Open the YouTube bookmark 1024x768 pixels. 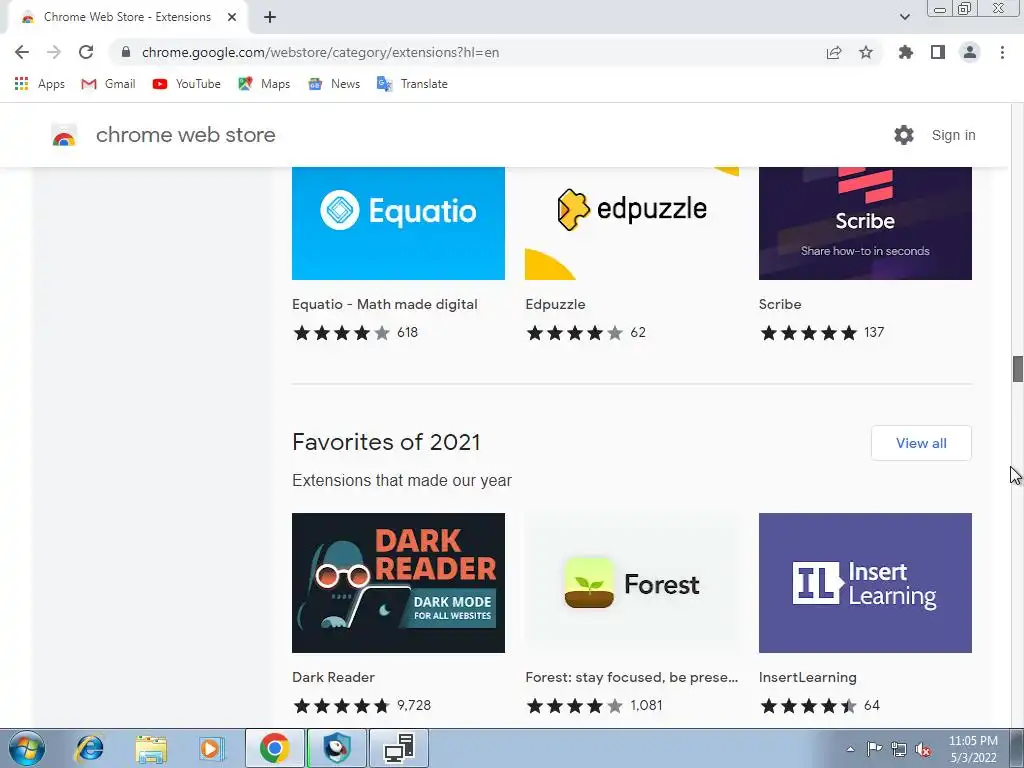(x=187, y=84)
